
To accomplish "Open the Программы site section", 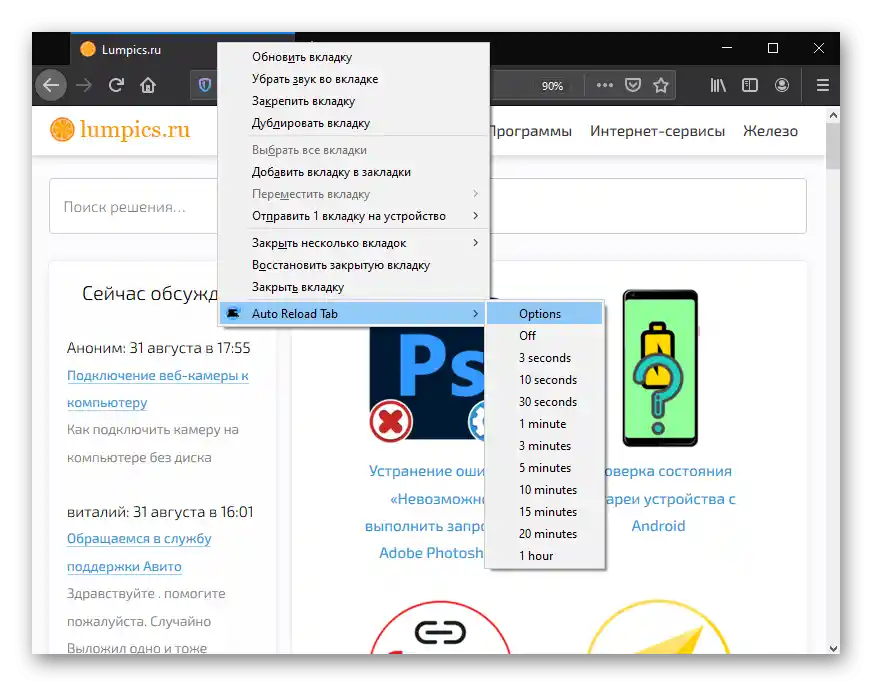I will (531, 131).
